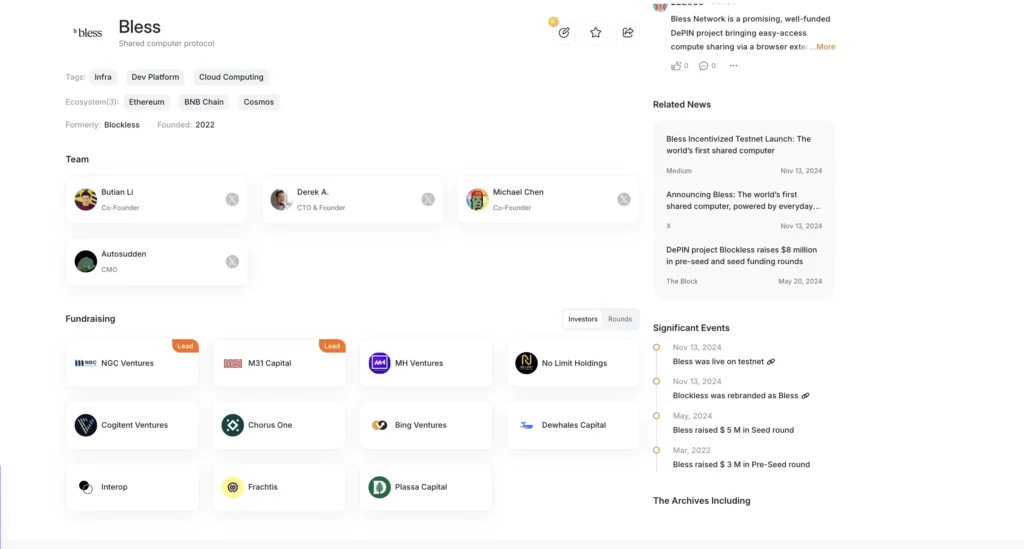Click the Plassa Capital logo
The height and width of the screenshot is (549, 1024).
tap(379, 487)
